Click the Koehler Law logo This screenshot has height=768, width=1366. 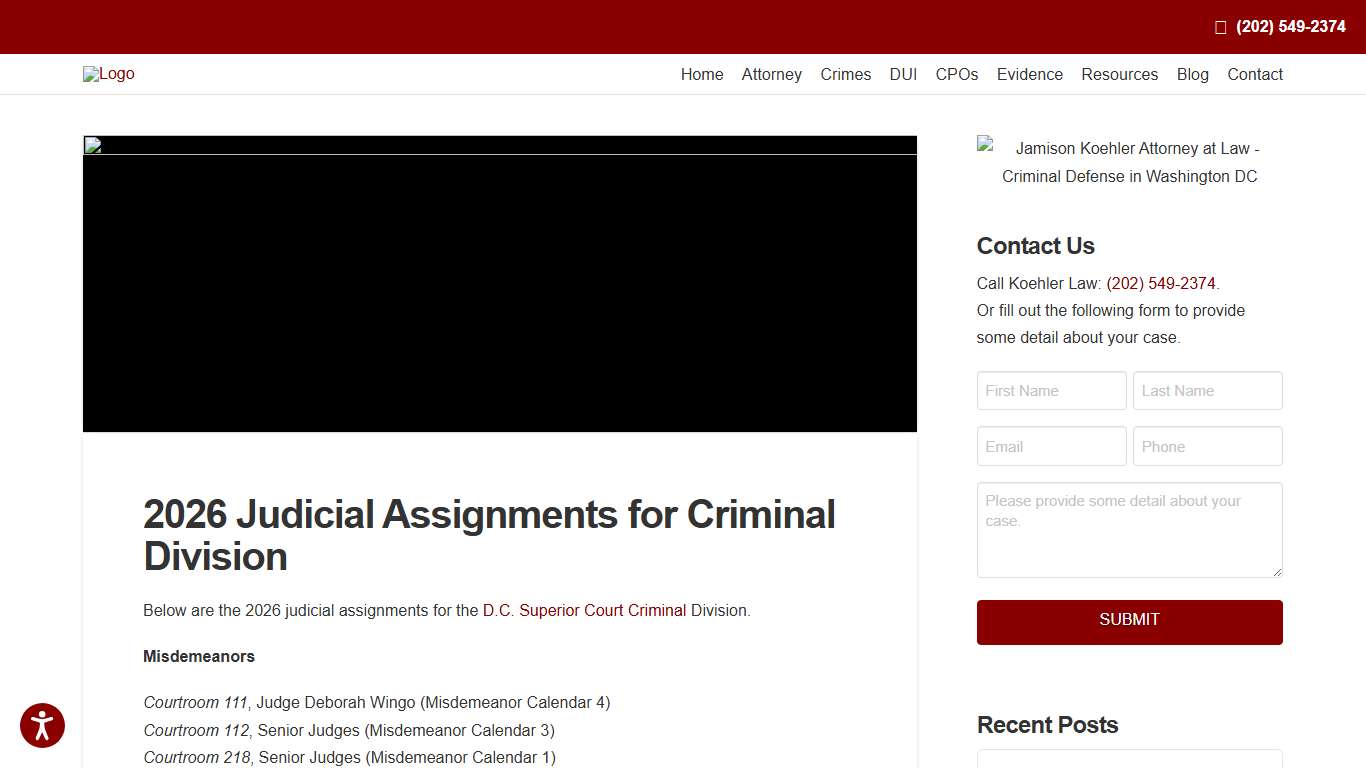(108, 73)
